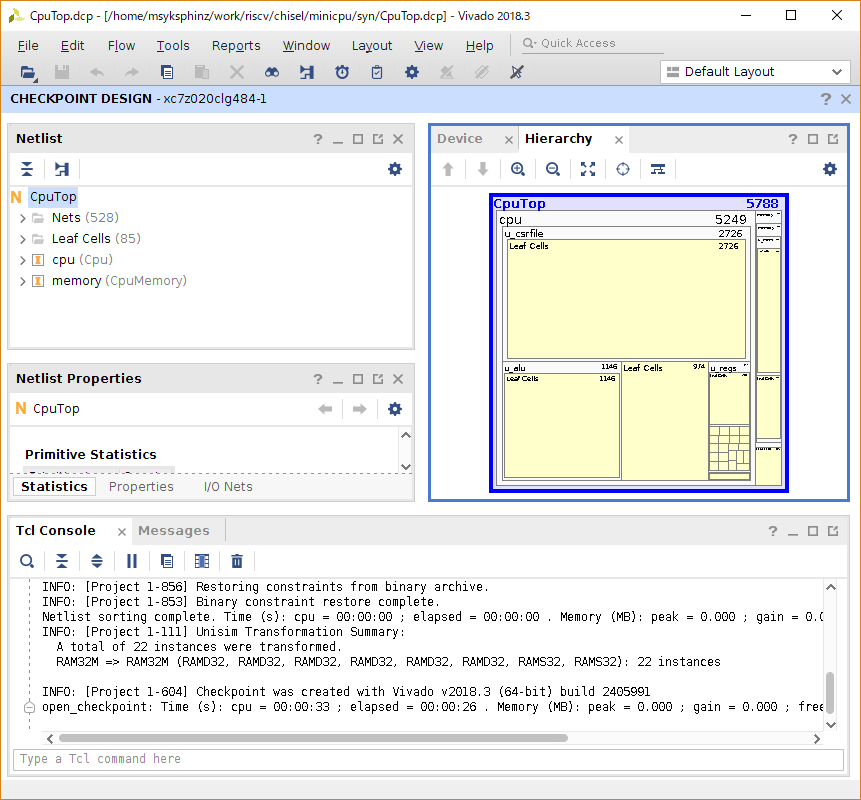Switch to the Messages tab
The image size is (861, 800).
point(174,531)
